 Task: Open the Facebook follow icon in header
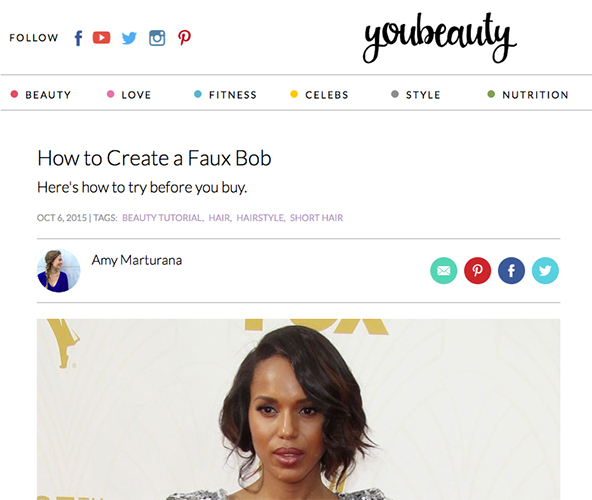(x=78, y=38)
